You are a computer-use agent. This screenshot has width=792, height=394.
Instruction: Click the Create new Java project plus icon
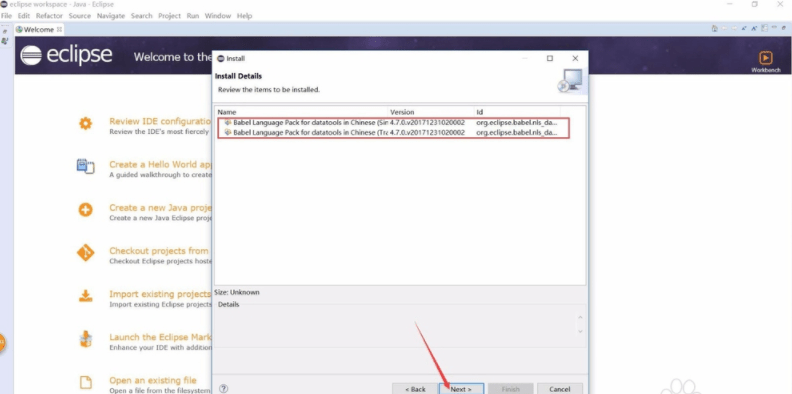[85, 210]
